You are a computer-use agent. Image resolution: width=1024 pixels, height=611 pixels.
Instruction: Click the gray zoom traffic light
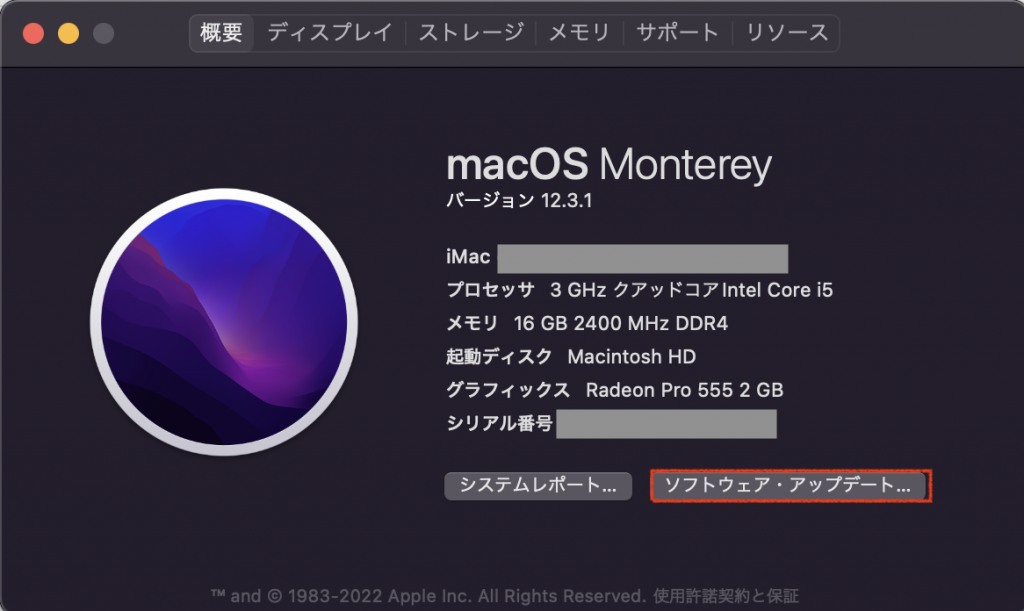pos(101,32)
